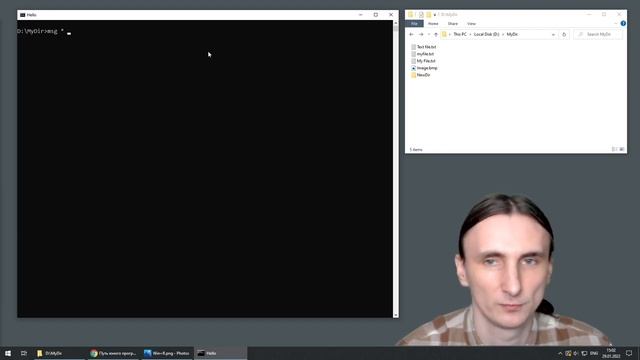Open the address bar history dropdown

click(x=553, y=35)
